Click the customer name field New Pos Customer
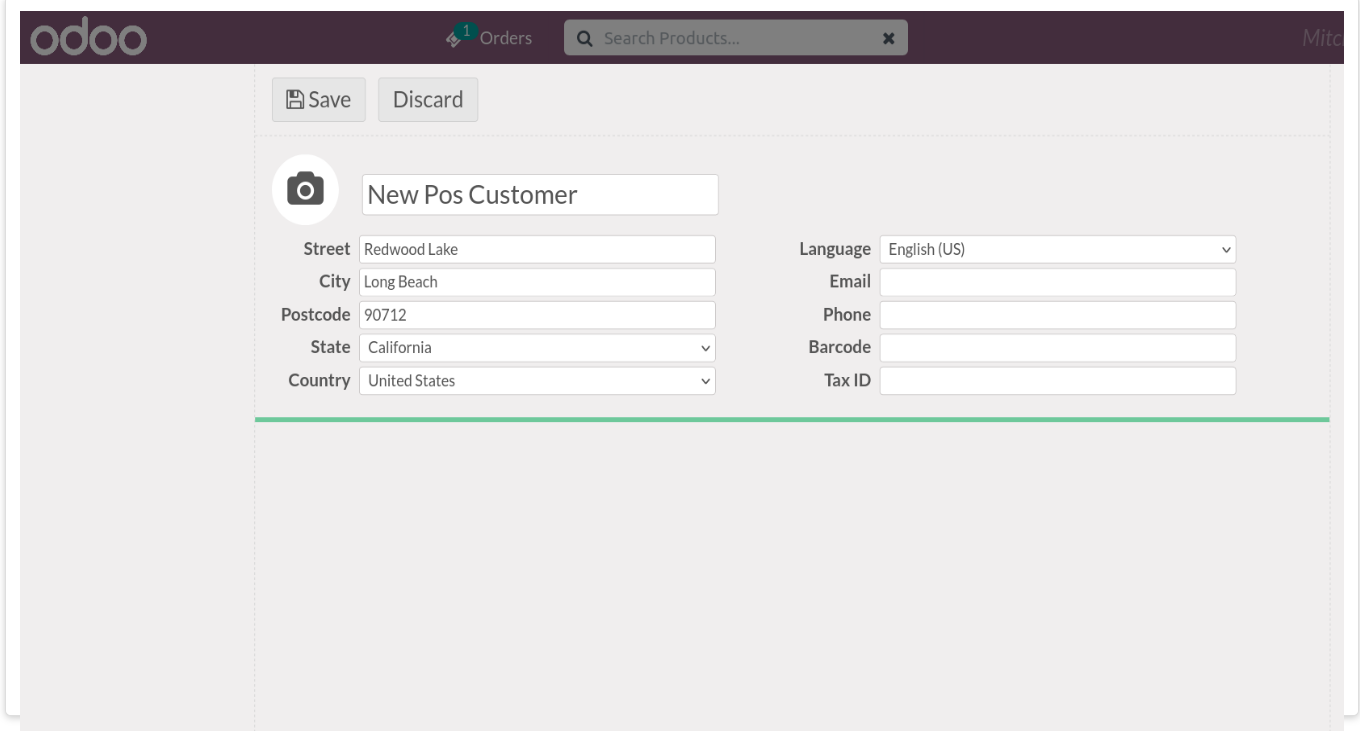The image size is (1360, 732). [x=540, y=195]
